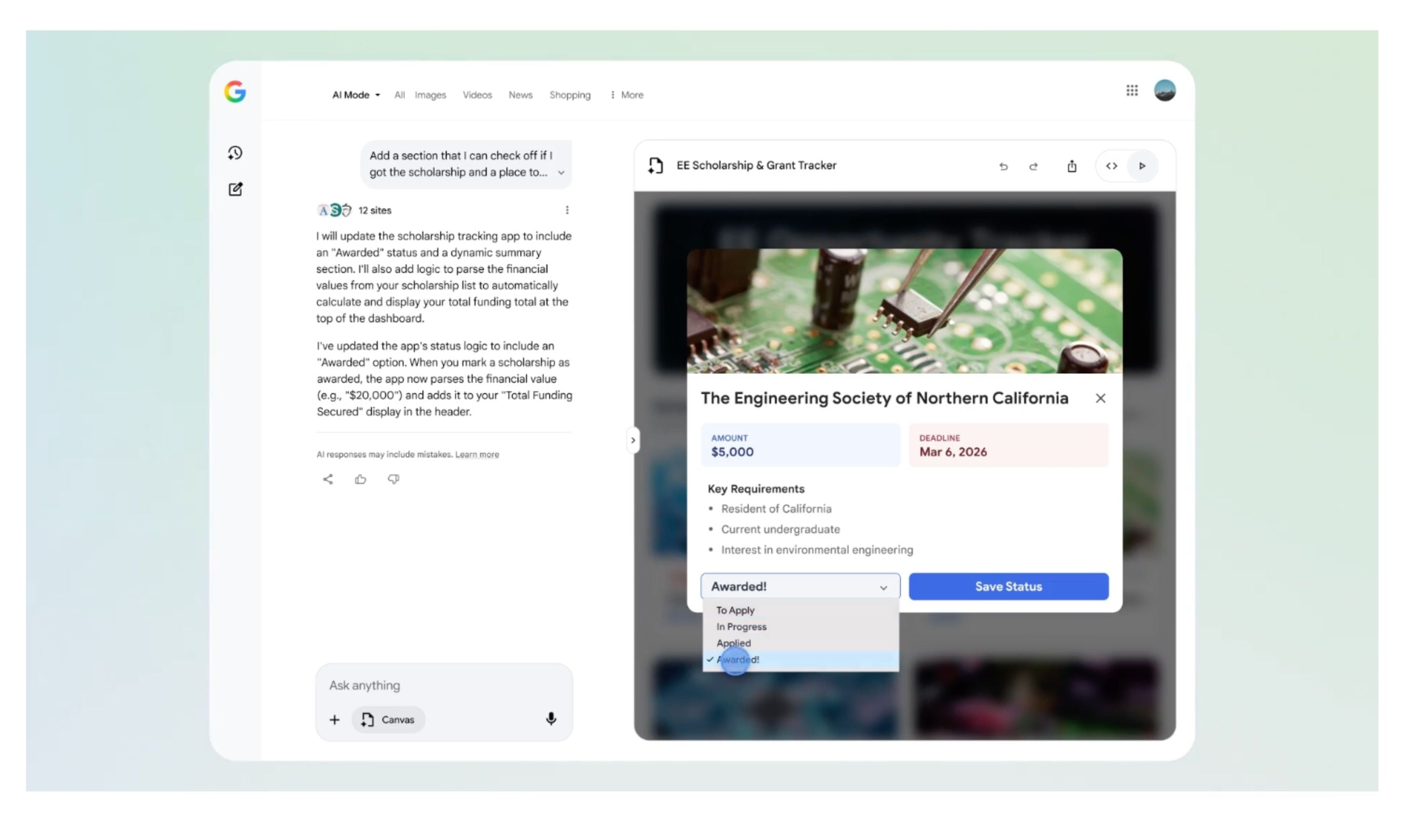Image resolution: width=1418 pixels, height=840 pixels.
Task: Give the response a thumbs down
Action: click(x=393, y=479)
